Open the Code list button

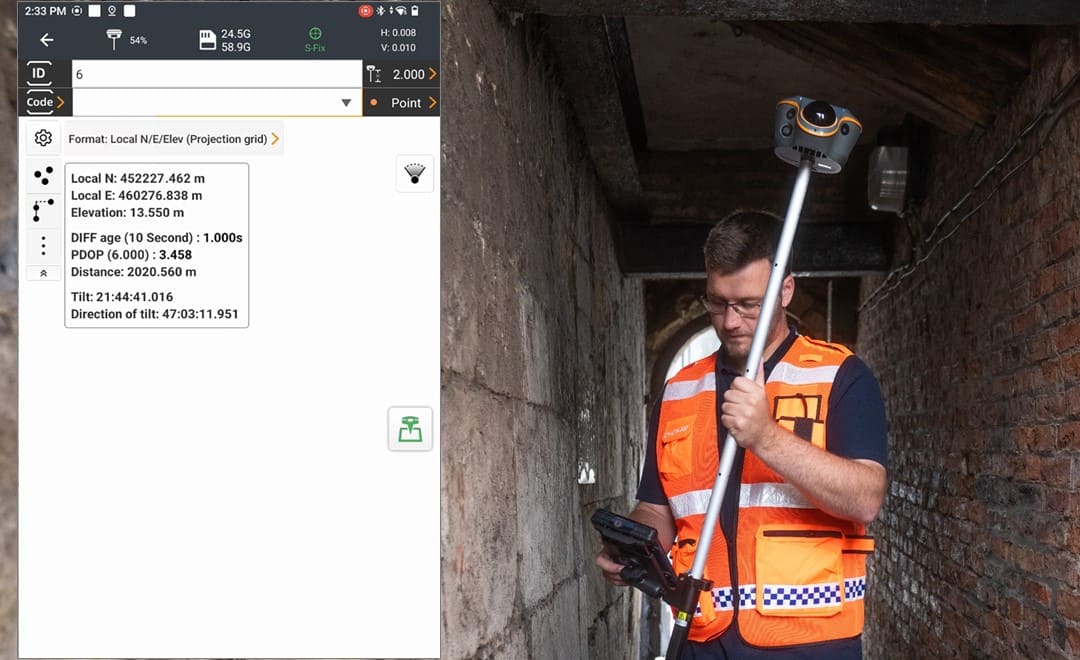click(45, 102)
